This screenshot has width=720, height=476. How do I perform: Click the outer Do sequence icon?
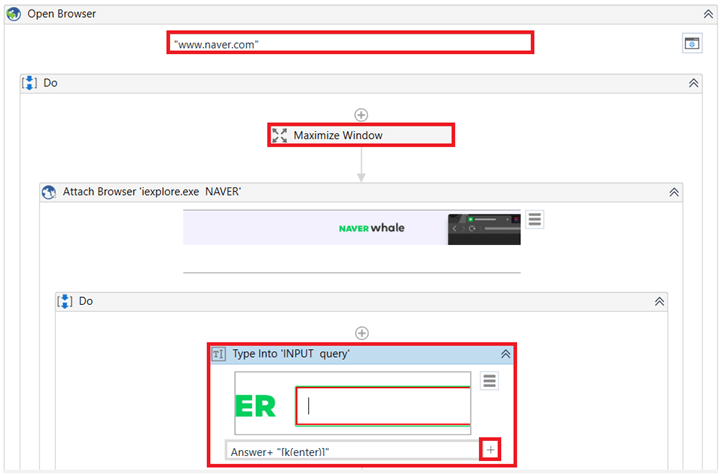click(29, 83)
